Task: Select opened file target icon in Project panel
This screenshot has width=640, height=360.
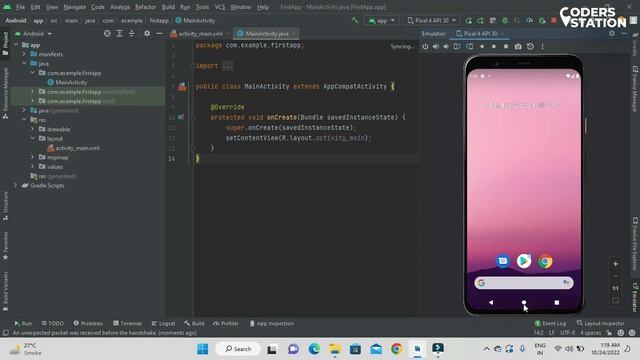Action: pos(107,33)
